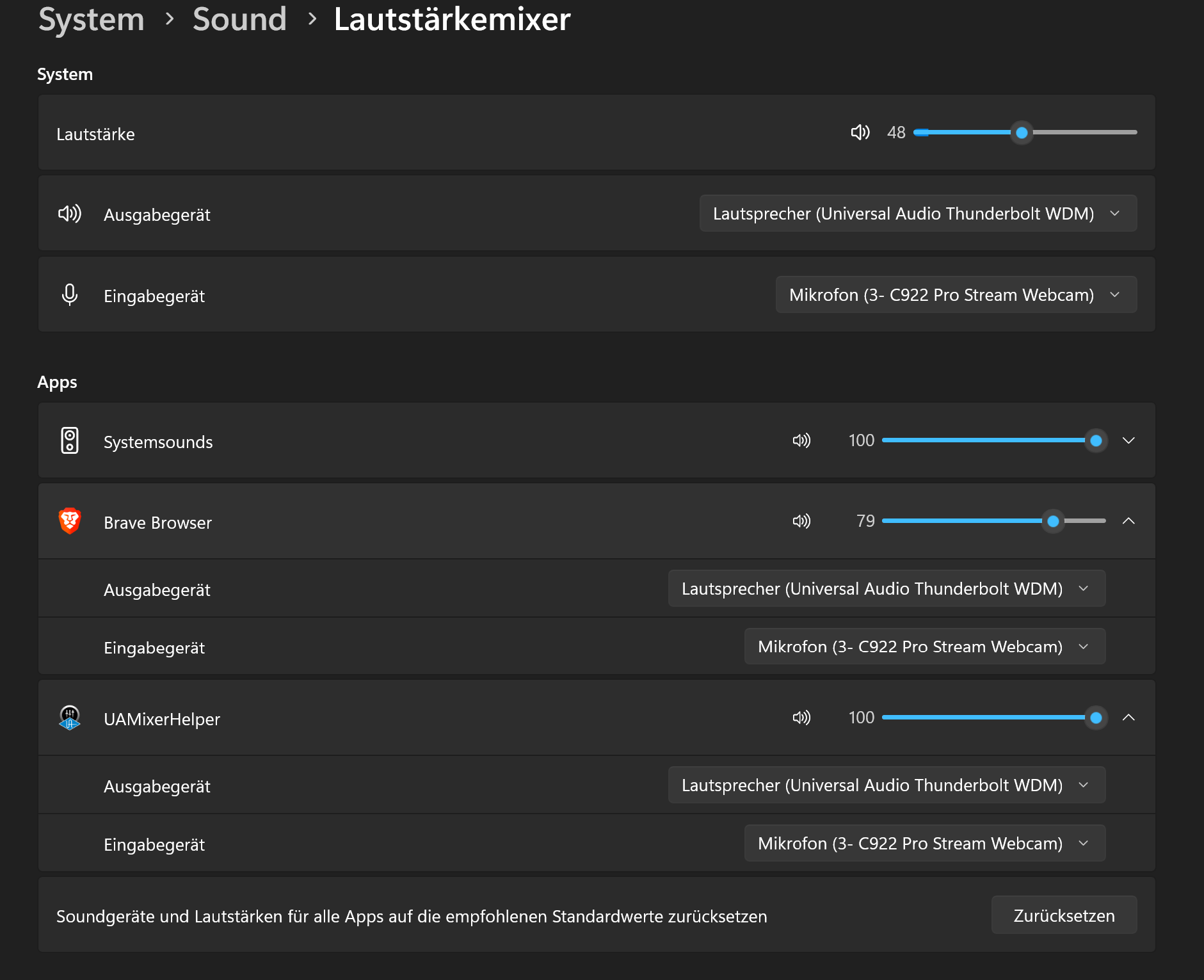Click the Lautstärke system volume slider handle
This screenshot has height=980, width=1204.
point(1022,133)
